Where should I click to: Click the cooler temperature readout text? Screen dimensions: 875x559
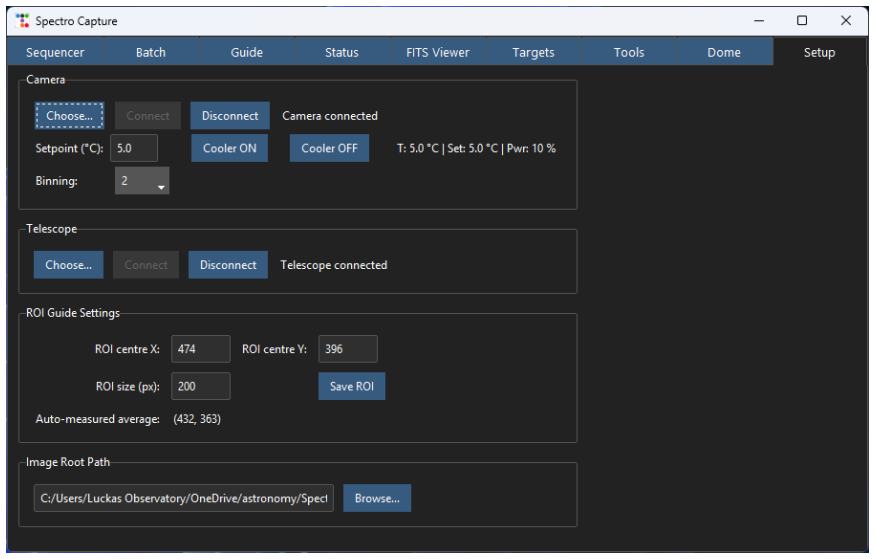(477, 148)
